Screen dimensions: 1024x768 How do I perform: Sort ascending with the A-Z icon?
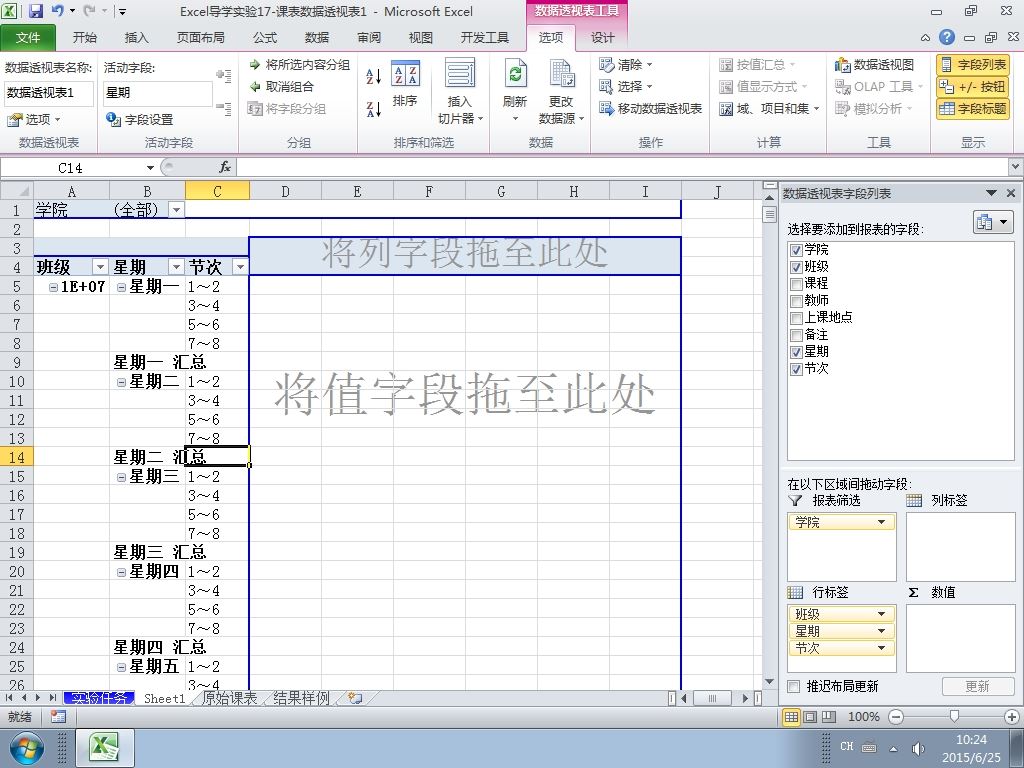click(x=373, y=76)
